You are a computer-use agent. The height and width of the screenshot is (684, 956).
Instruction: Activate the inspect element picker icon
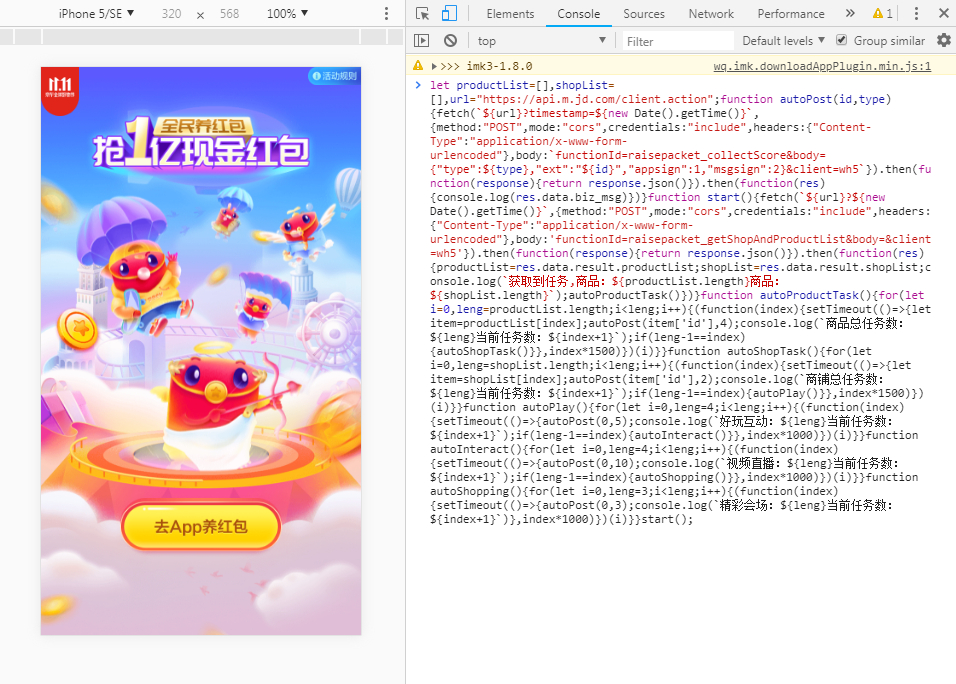(422, 13)
